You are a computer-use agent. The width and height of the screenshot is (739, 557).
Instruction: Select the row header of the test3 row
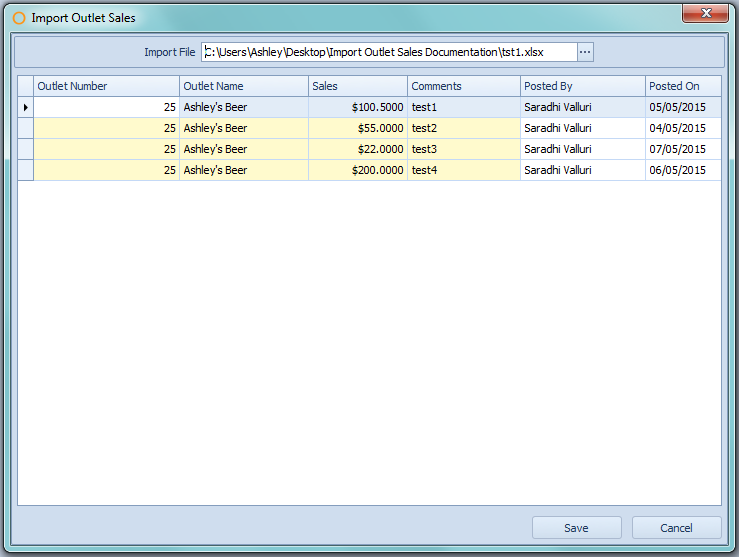26,149
